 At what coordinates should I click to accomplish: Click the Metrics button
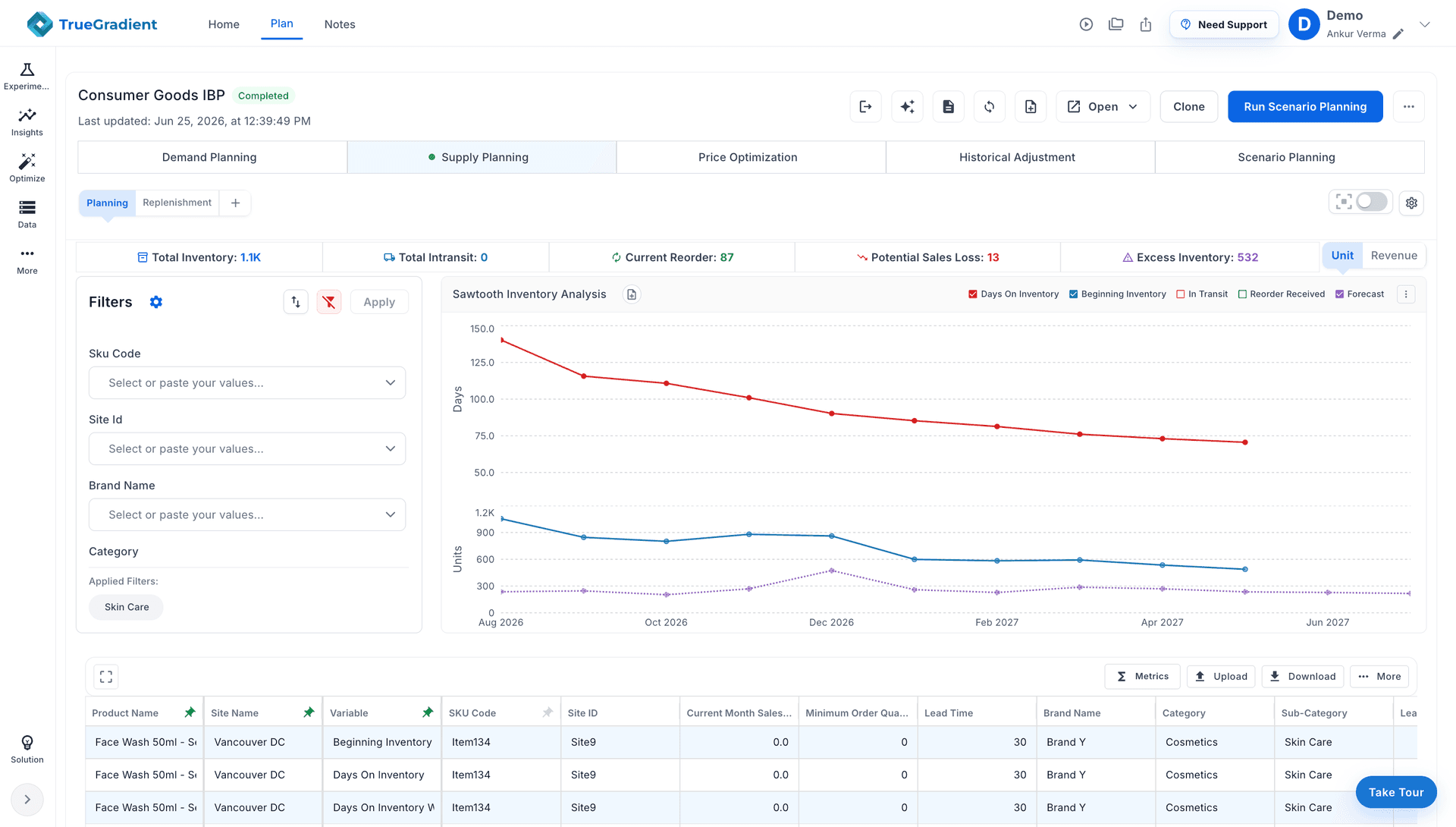(x=1142, y=677)
